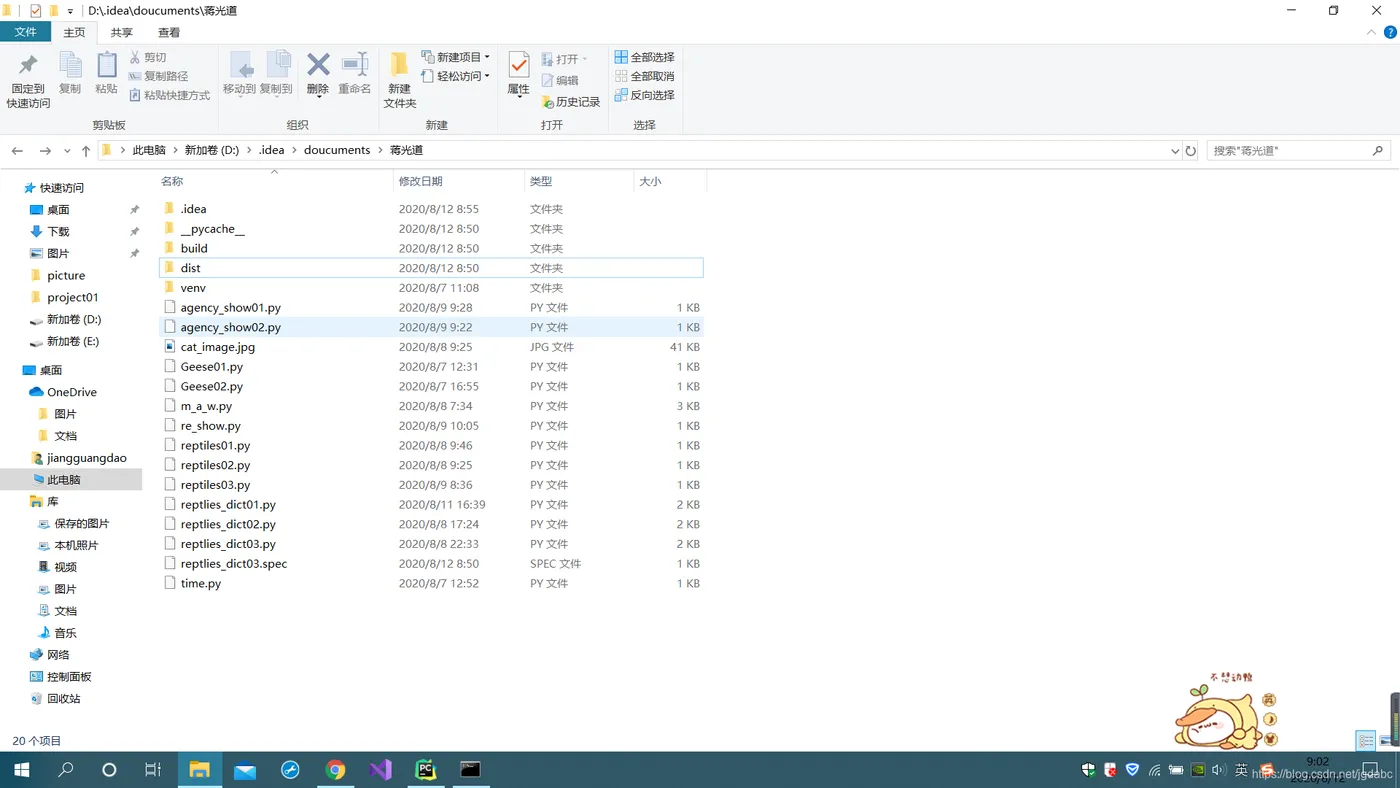The height and width of the screenshot is (788, 1400).
Task: Open the recent locations dropdown arrow
Action: coord(67,151)
